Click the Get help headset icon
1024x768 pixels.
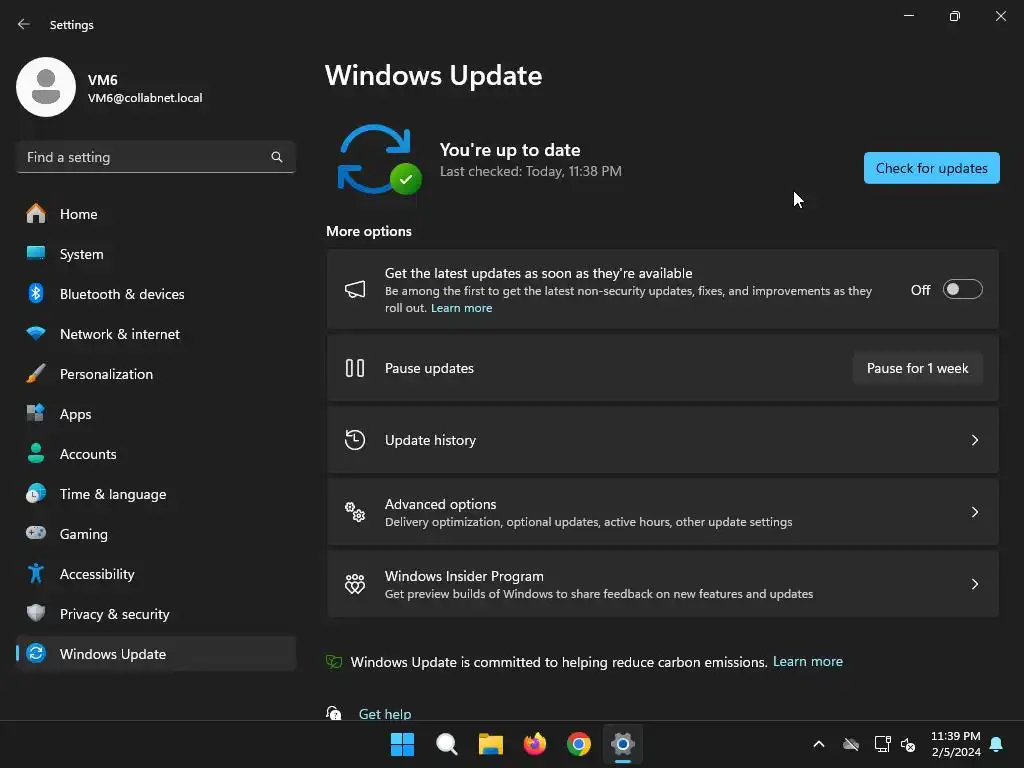coord(334,712)
